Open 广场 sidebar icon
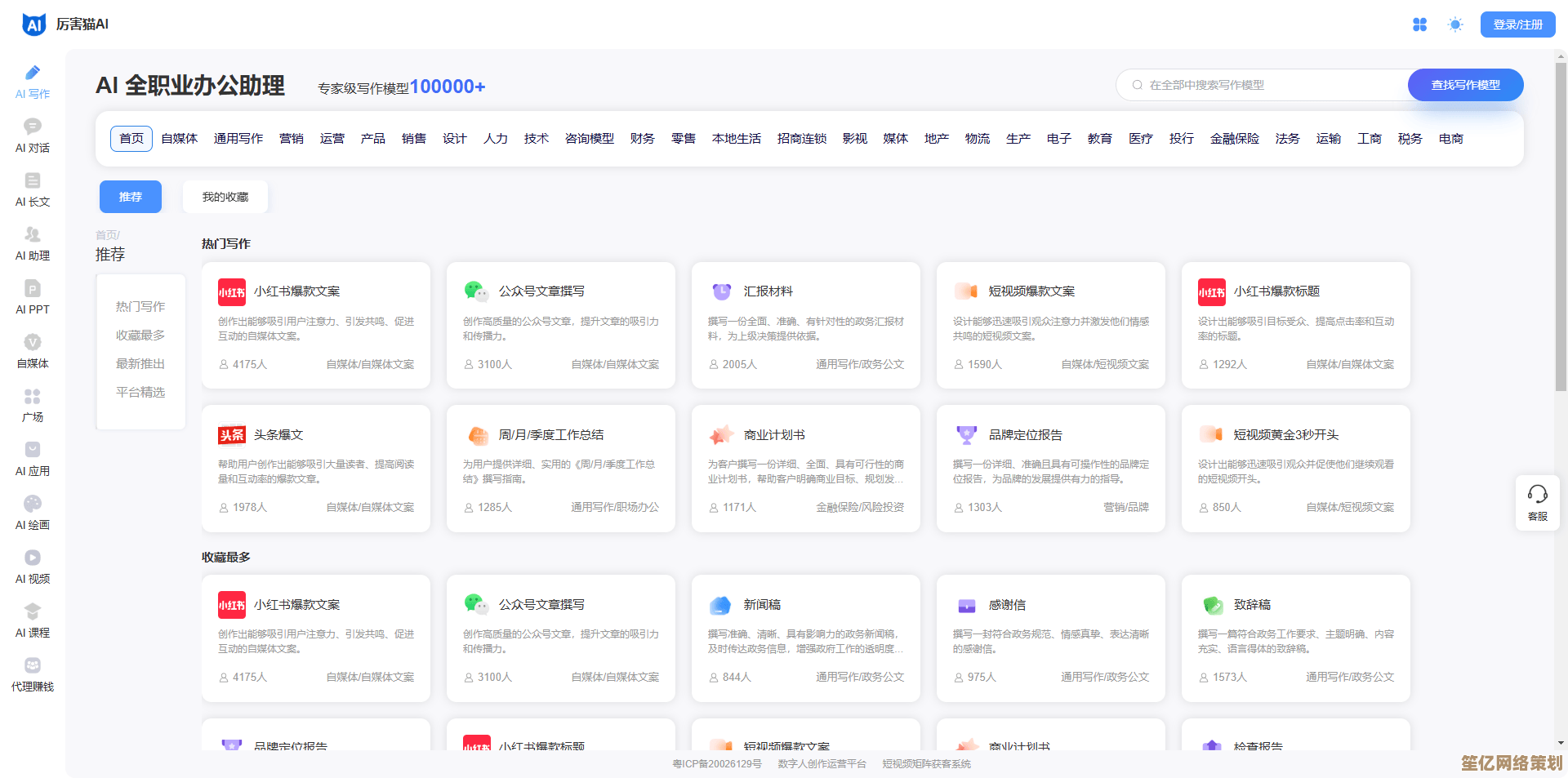 pyautogui.click(x=33, y=396)
